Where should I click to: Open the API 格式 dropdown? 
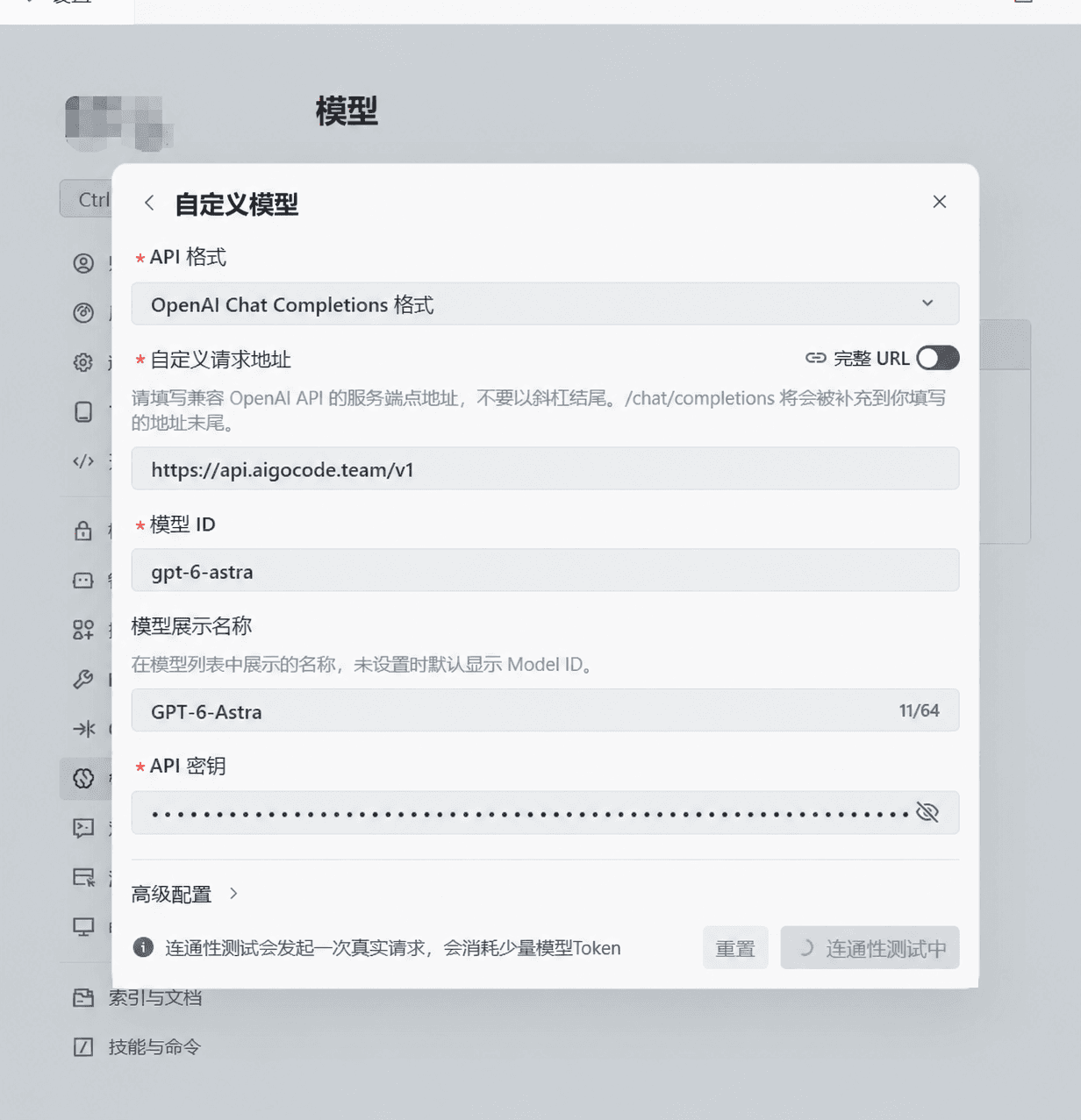tap(545, 304)
